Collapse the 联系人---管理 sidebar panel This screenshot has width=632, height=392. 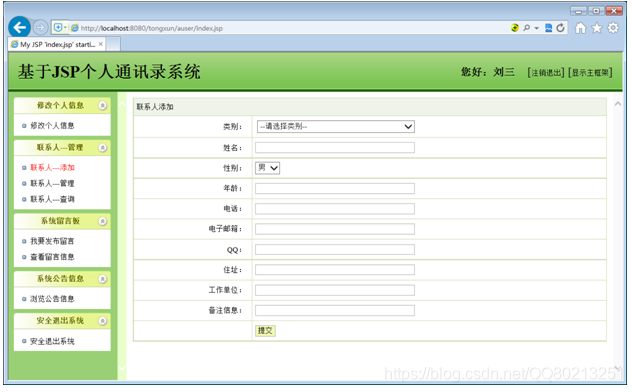102,148
